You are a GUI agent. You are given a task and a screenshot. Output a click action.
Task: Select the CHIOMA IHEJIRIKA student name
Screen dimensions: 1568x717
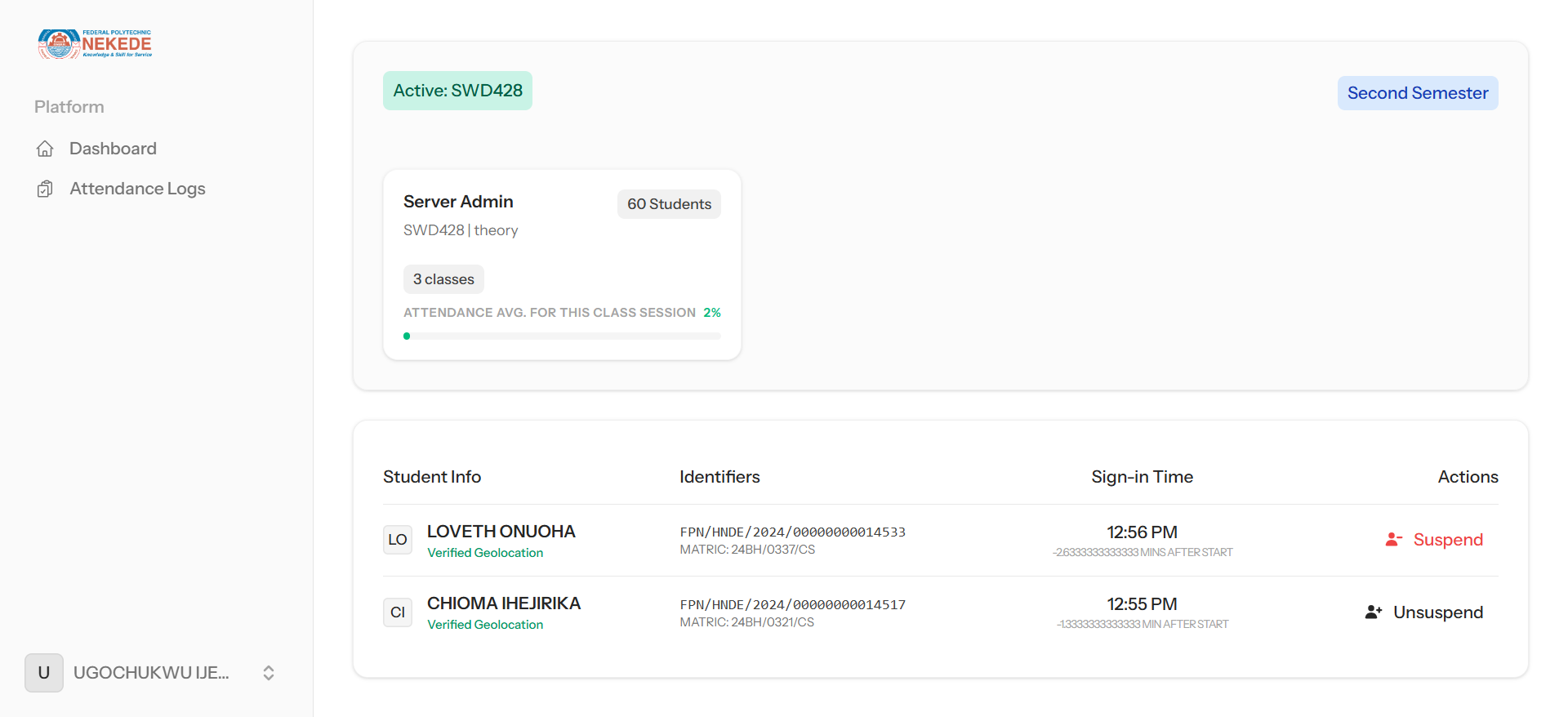(x=504, y=603)
